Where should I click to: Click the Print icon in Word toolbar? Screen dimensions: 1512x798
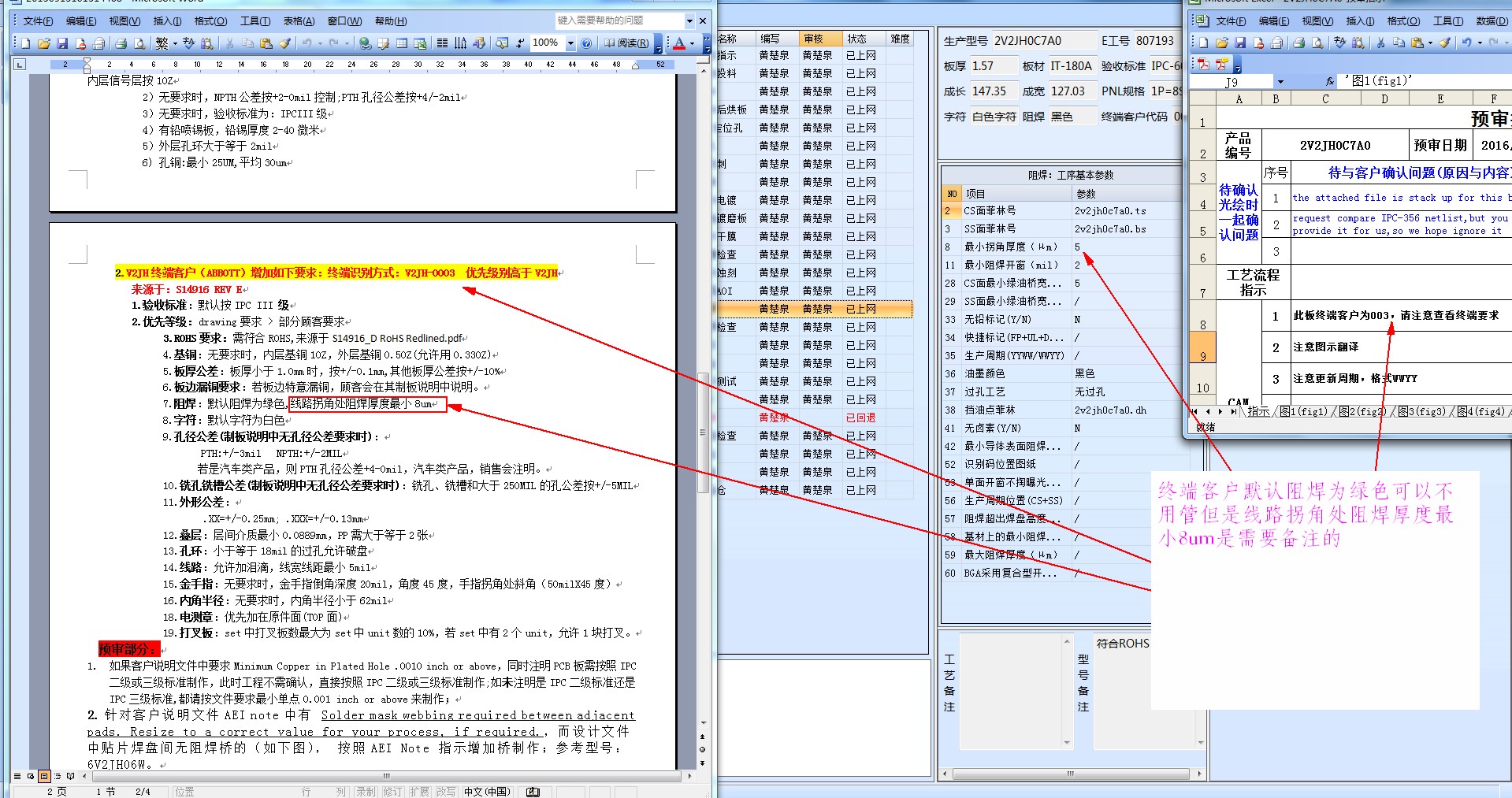[x=121, y=43]
